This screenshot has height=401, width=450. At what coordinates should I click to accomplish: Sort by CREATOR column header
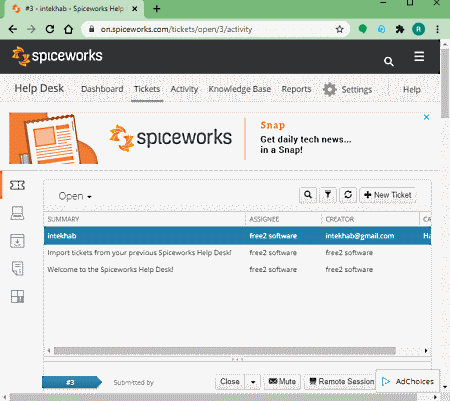coord(340,219)
